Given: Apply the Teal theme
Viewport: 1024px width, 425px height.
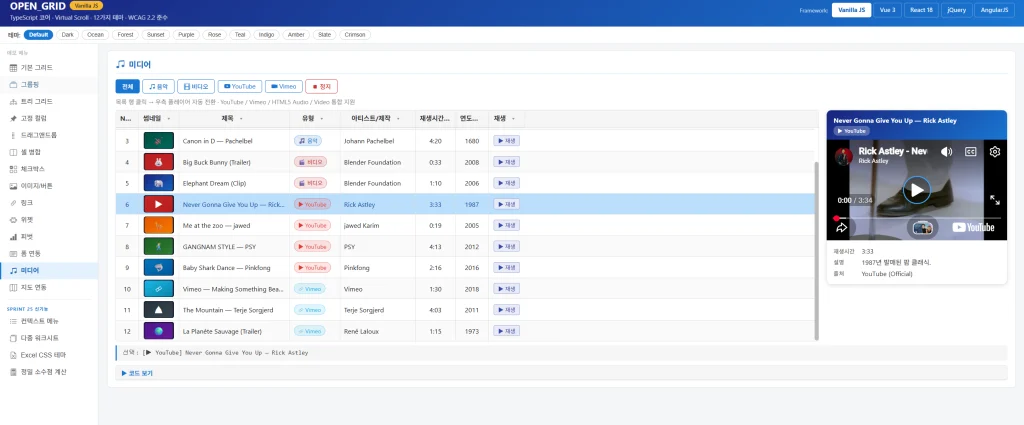Looking at the screenshot, I should (240, 35).
